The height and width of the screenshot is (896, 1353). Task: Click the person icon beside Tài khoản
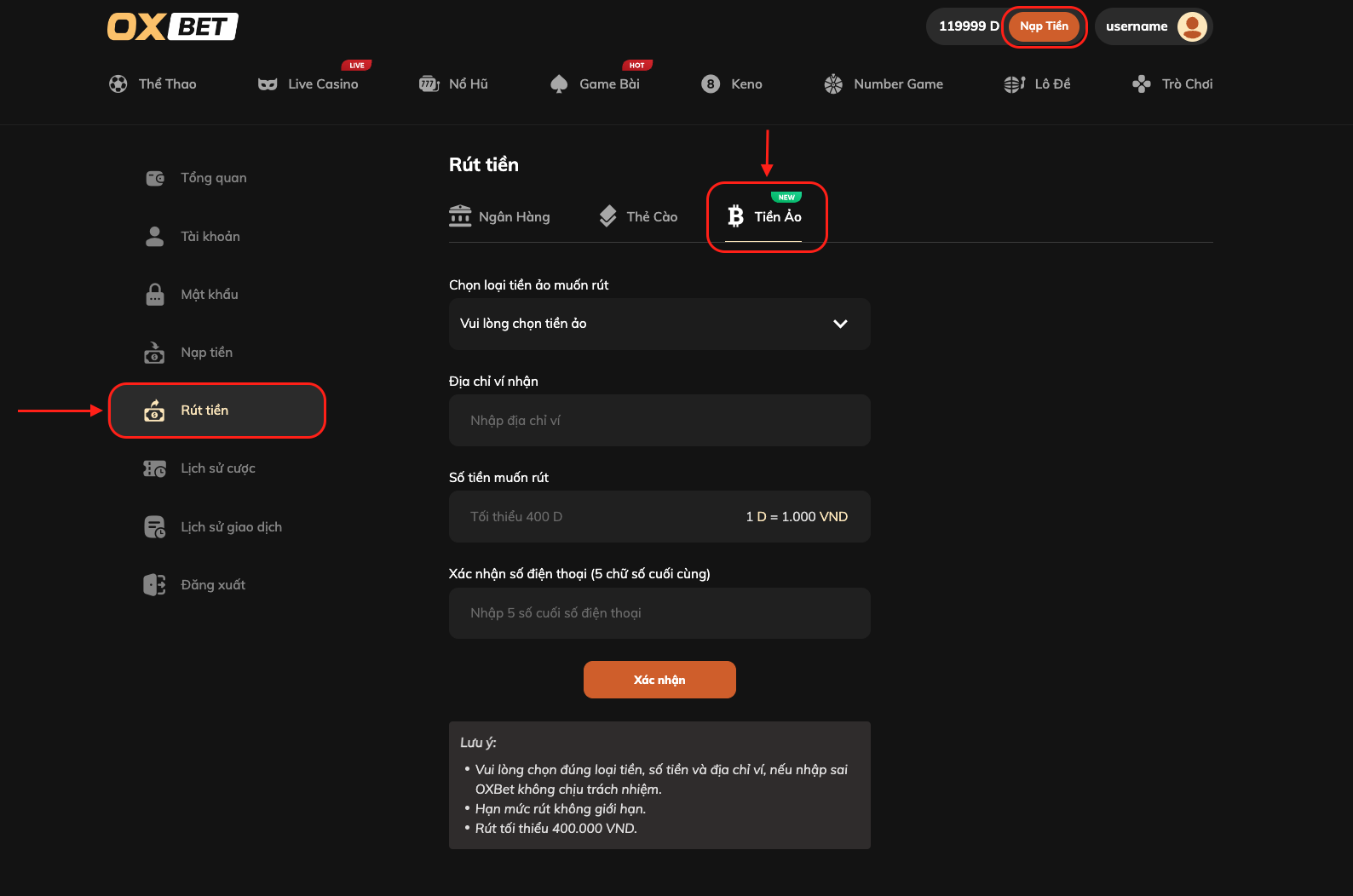(x=154, y=236)
